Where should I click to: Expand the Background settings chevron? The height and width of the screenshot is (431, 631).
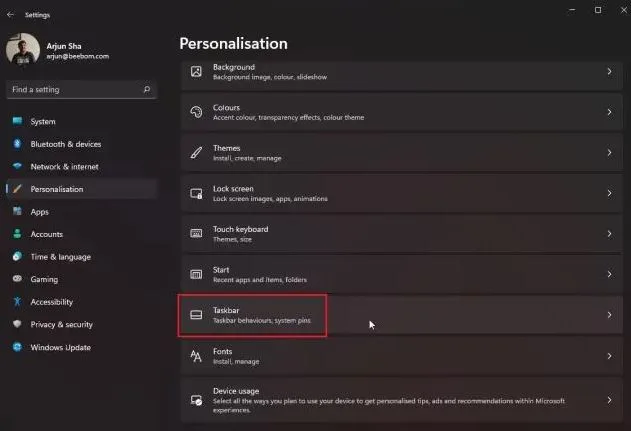click(609, 72)
